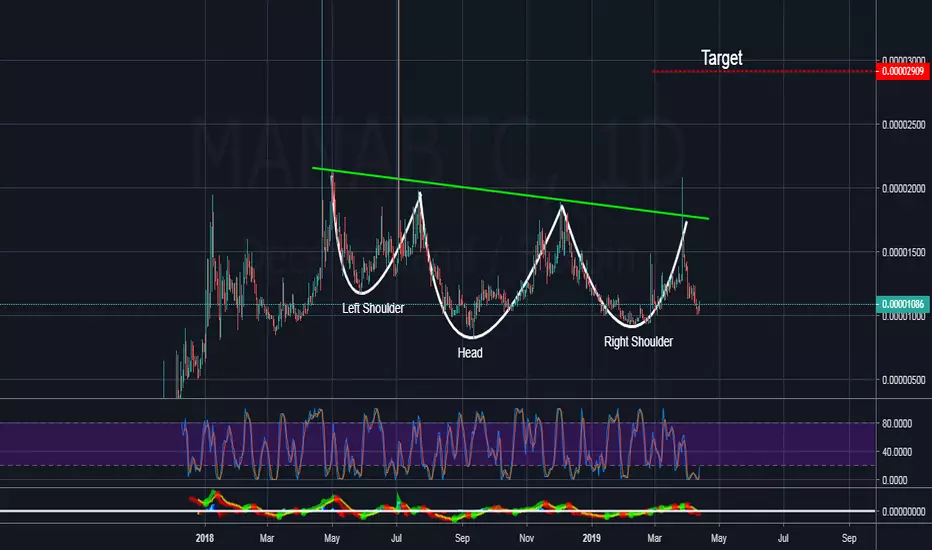The height and width of the screenshot is (550, 932).
Task: Click the first Sep label after Jul 2018
Action: tap(462, 538)
